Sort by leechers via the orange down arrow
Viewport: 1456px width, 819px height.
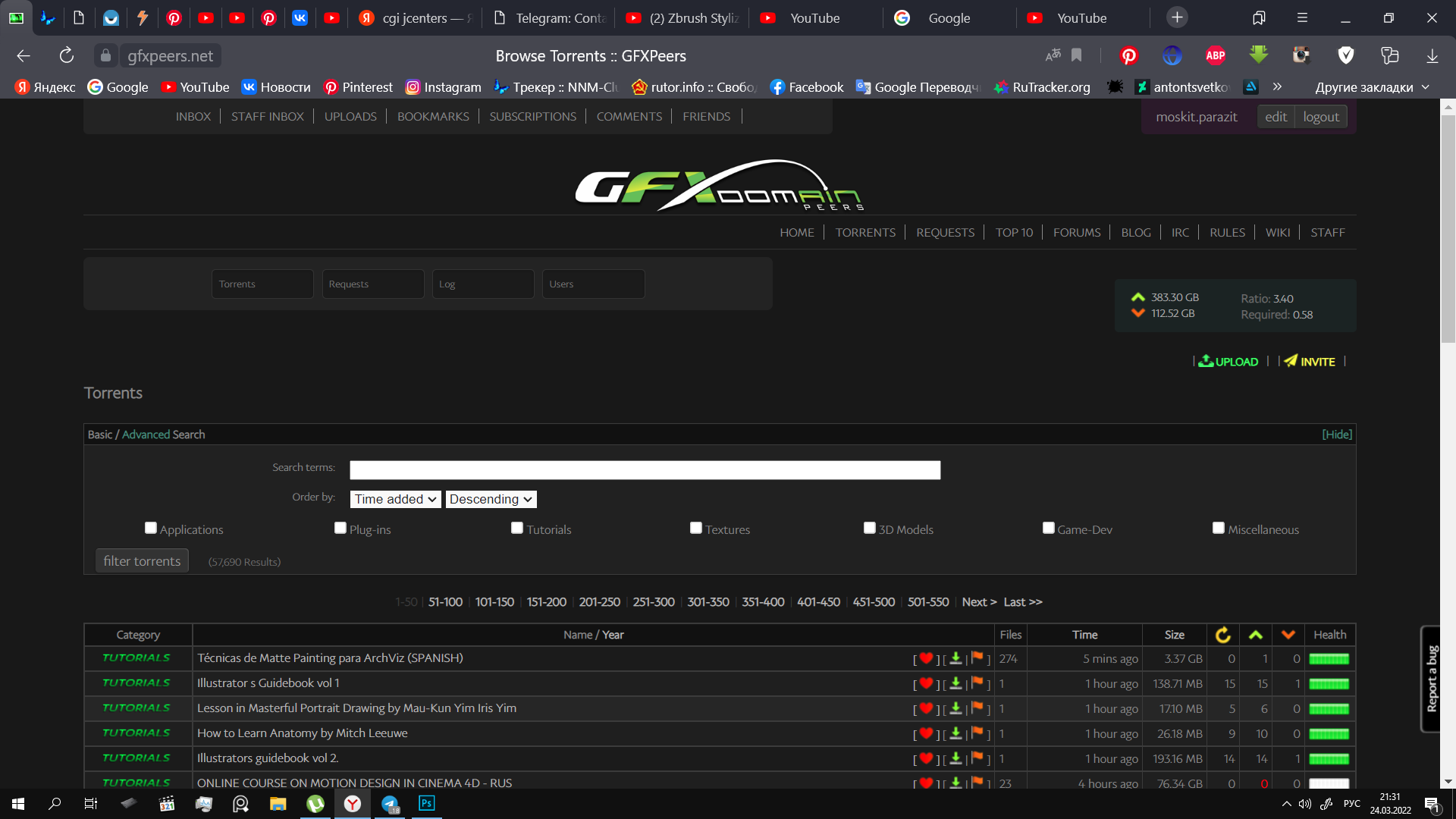tap(1288, 635)
